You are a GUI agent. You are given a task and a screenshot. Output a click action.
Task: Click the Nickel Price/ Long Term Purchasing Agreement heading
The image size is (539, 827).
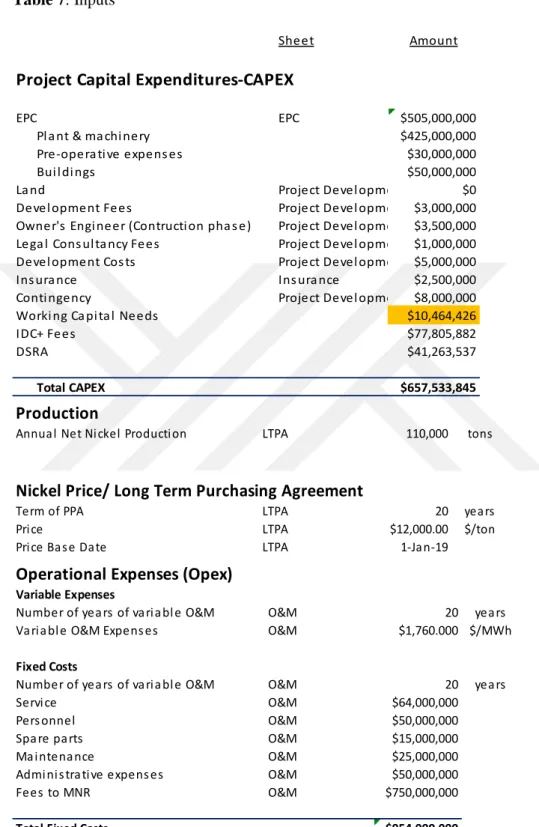[x=189, y=491]
